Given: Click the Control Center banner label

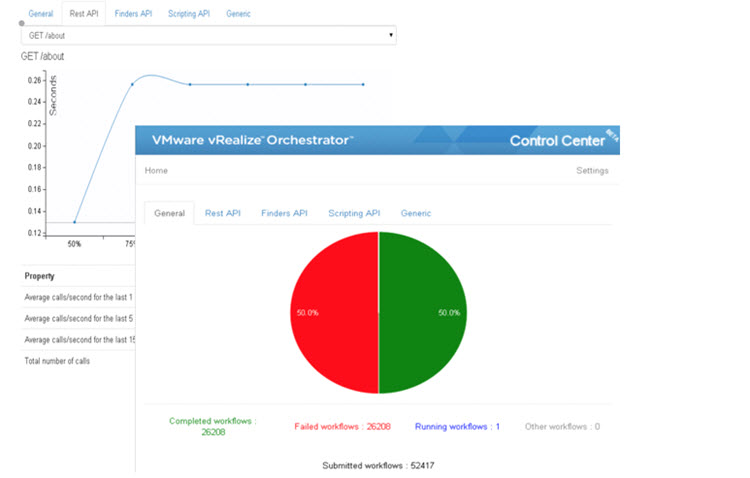Looking at the screenshot, I should pyautogui.click(x=557, y=141).
